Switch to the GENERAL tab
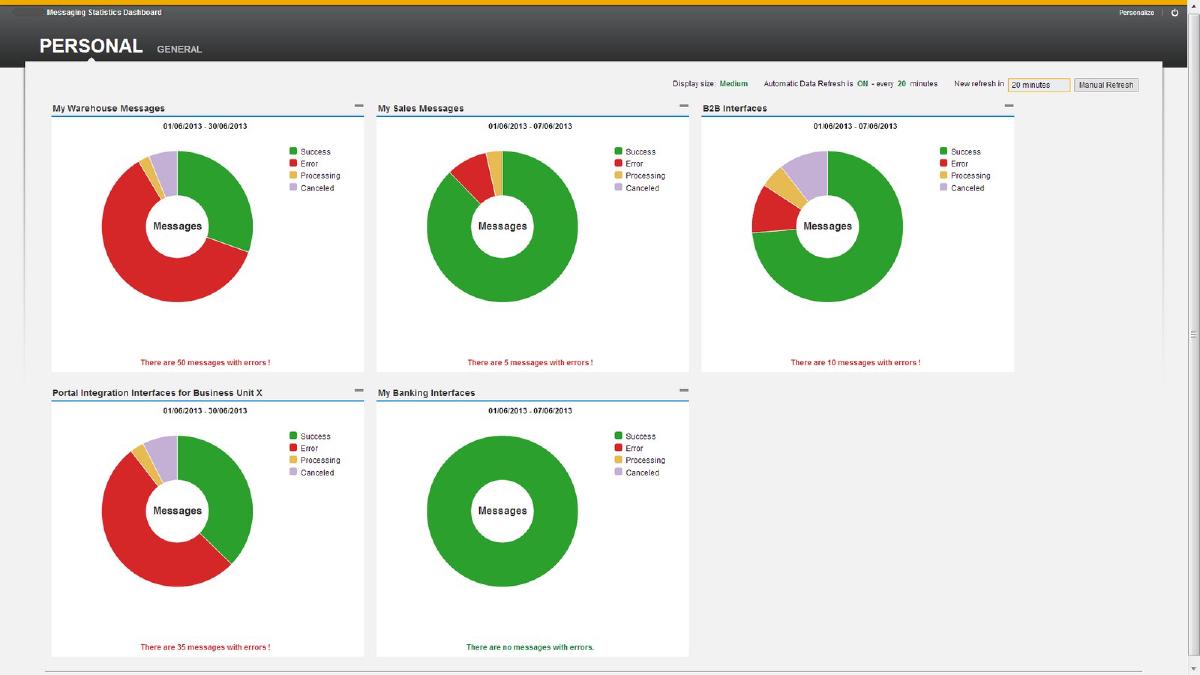1200x675 pixels. [x=179, y=49]
